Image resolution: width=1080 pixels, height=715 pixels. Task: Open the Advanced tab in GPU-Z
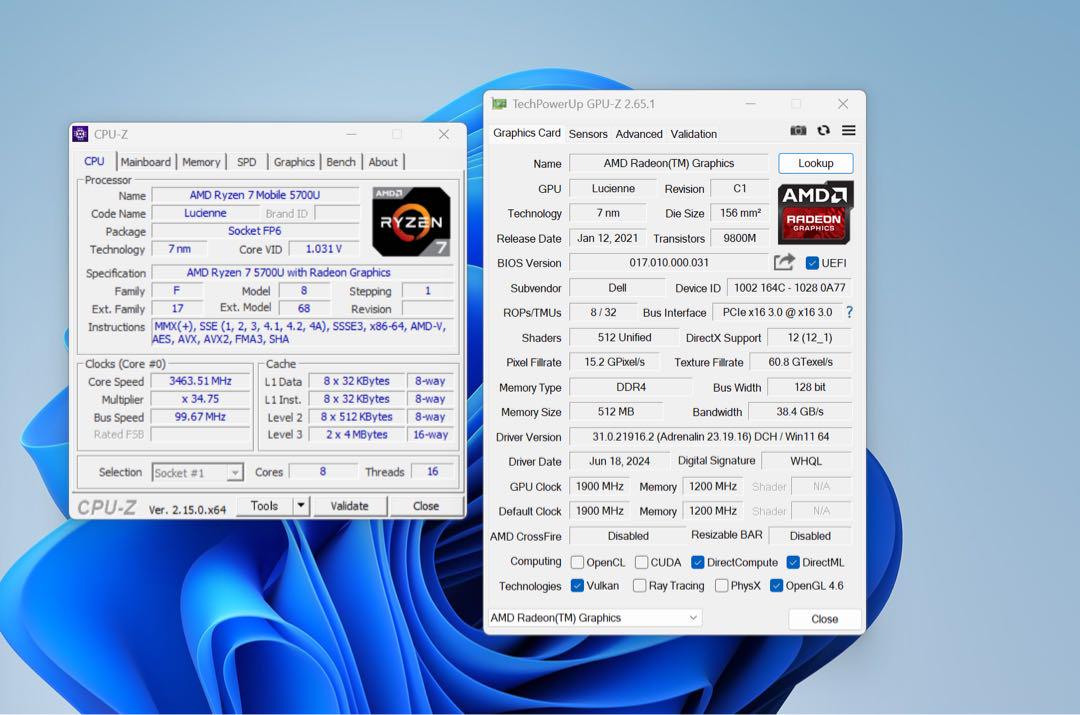click(639, 134)
